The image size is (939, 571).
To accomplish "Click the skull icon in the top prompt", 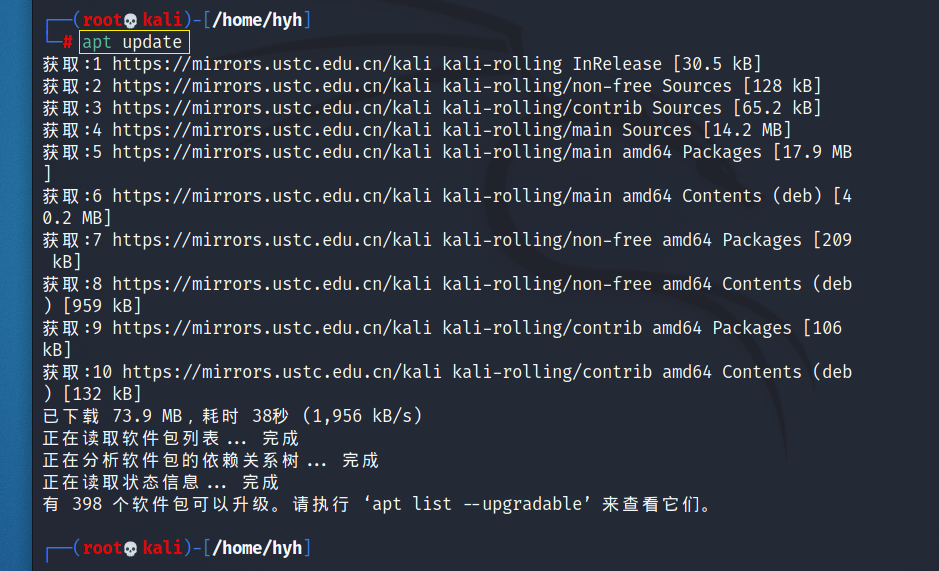I will point(130,20).
